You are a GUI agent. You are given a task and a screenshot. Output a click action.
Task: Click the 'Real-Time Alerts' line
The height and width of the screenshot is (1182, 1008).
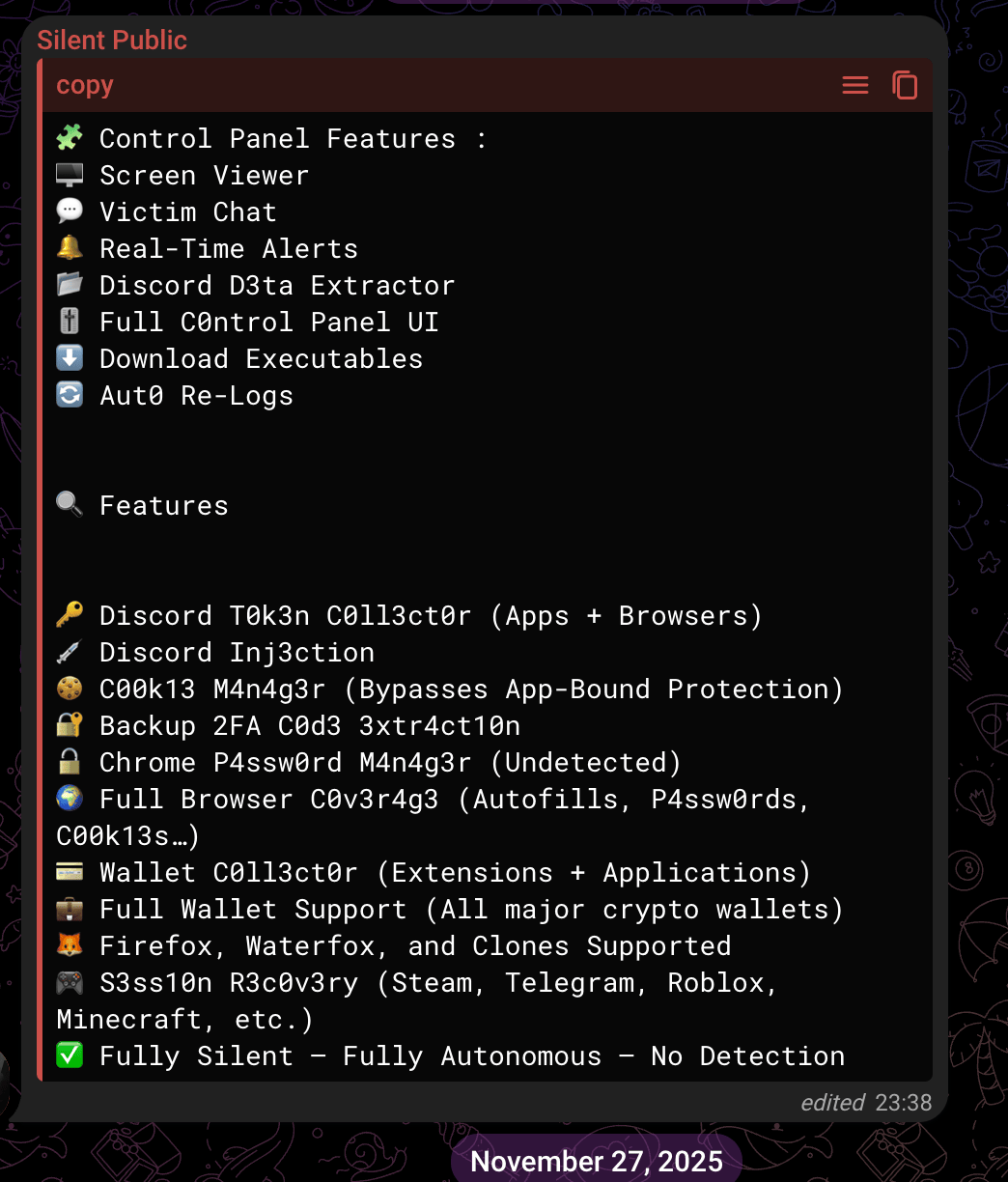(x=229, y=249)
